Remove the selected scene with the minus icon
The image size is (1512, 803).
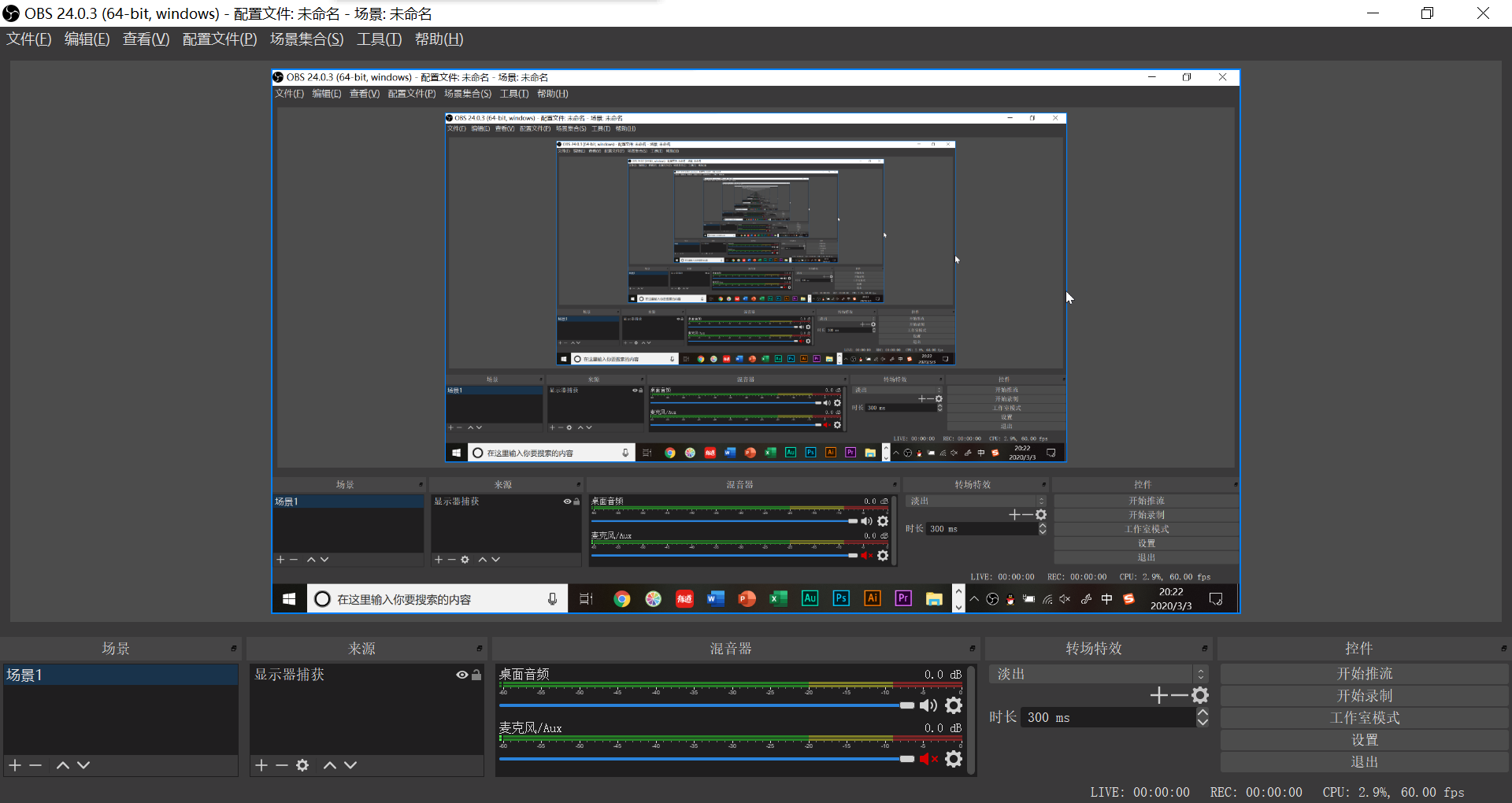35,765
